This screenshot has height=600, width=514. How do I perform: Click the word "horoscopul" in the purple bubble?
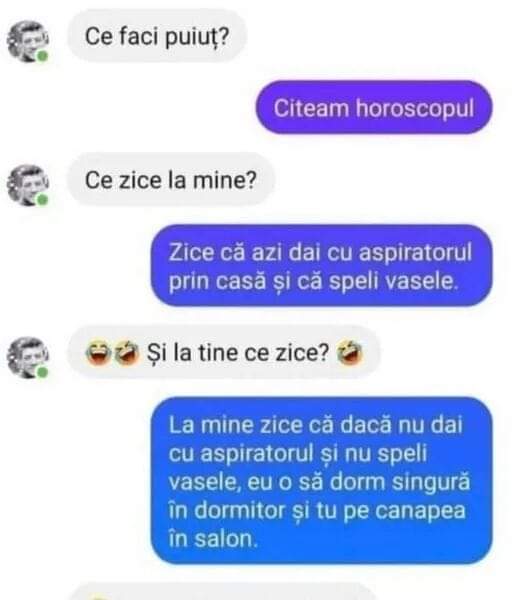[x=415, y=108]
